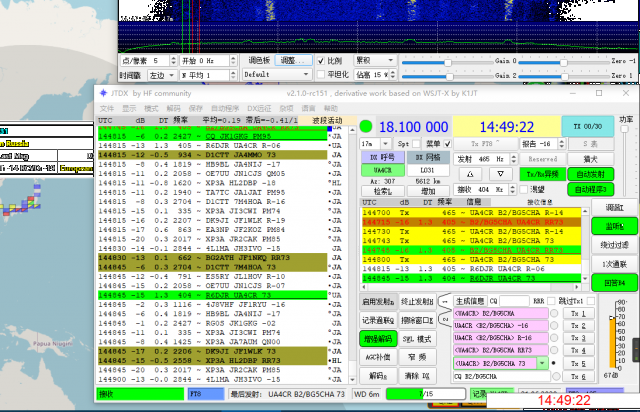Click the DX 呼号 field showing UA4CR
The image size is (640, 412).
[x=383, y=170]
